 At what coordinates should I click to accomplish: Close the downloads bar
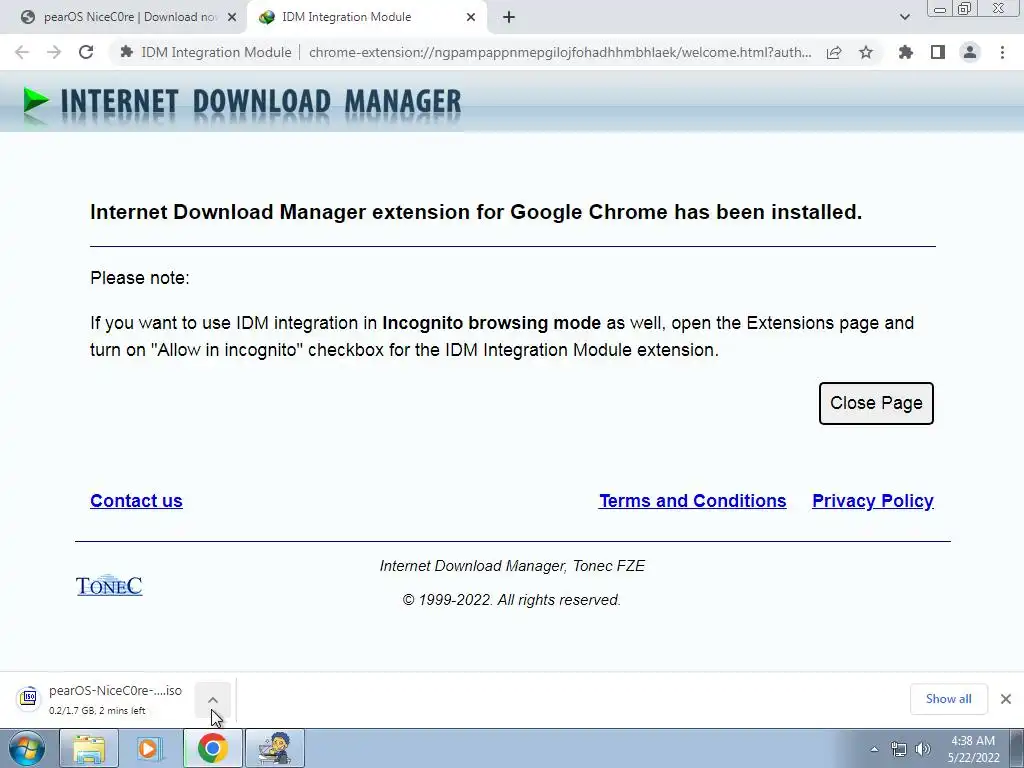[x=1006, y=699]
